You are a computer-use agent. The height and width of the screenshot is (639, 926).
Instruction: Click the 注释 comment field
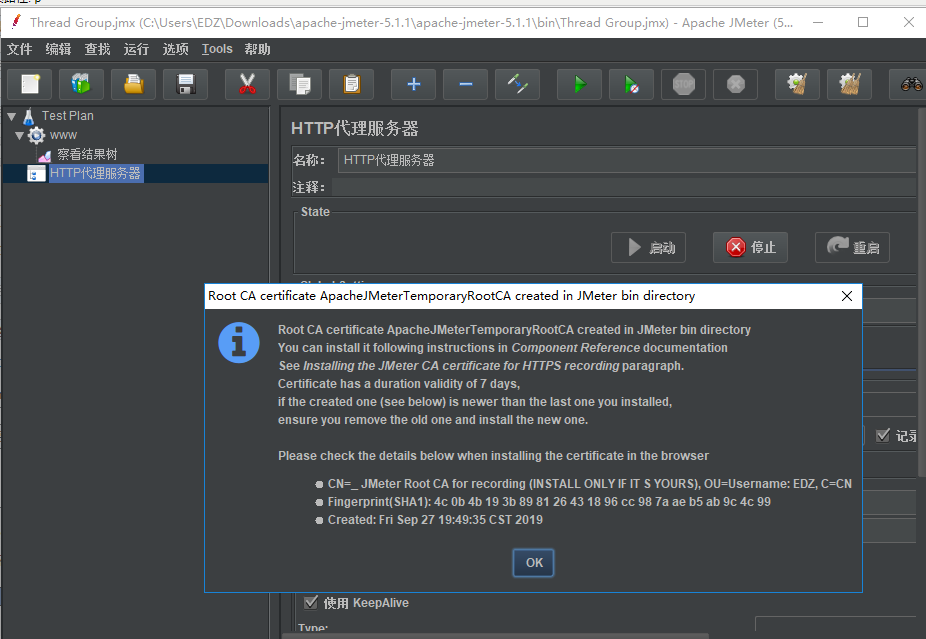pos(626,187)
